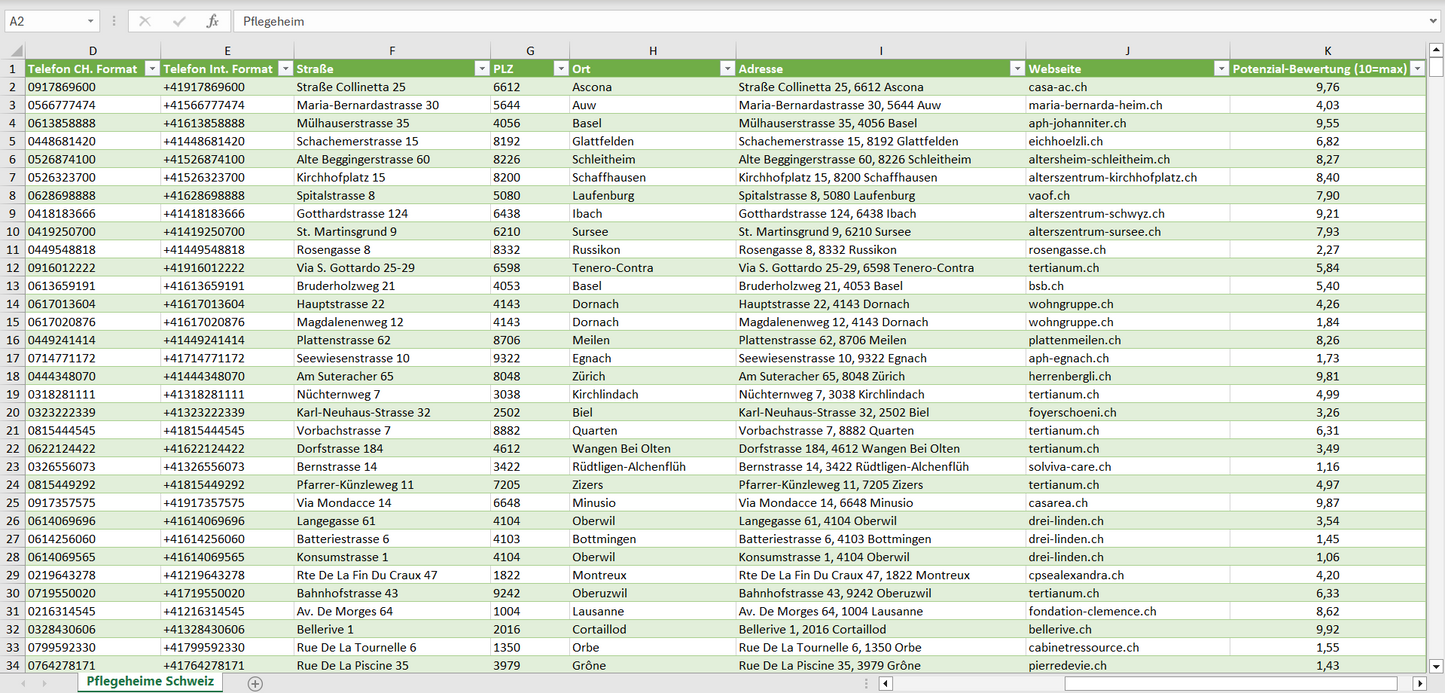Click the Insert Function fx icon
Image resolution: width=1445 pixels, height=693 pixels.
tap(212, 21)
